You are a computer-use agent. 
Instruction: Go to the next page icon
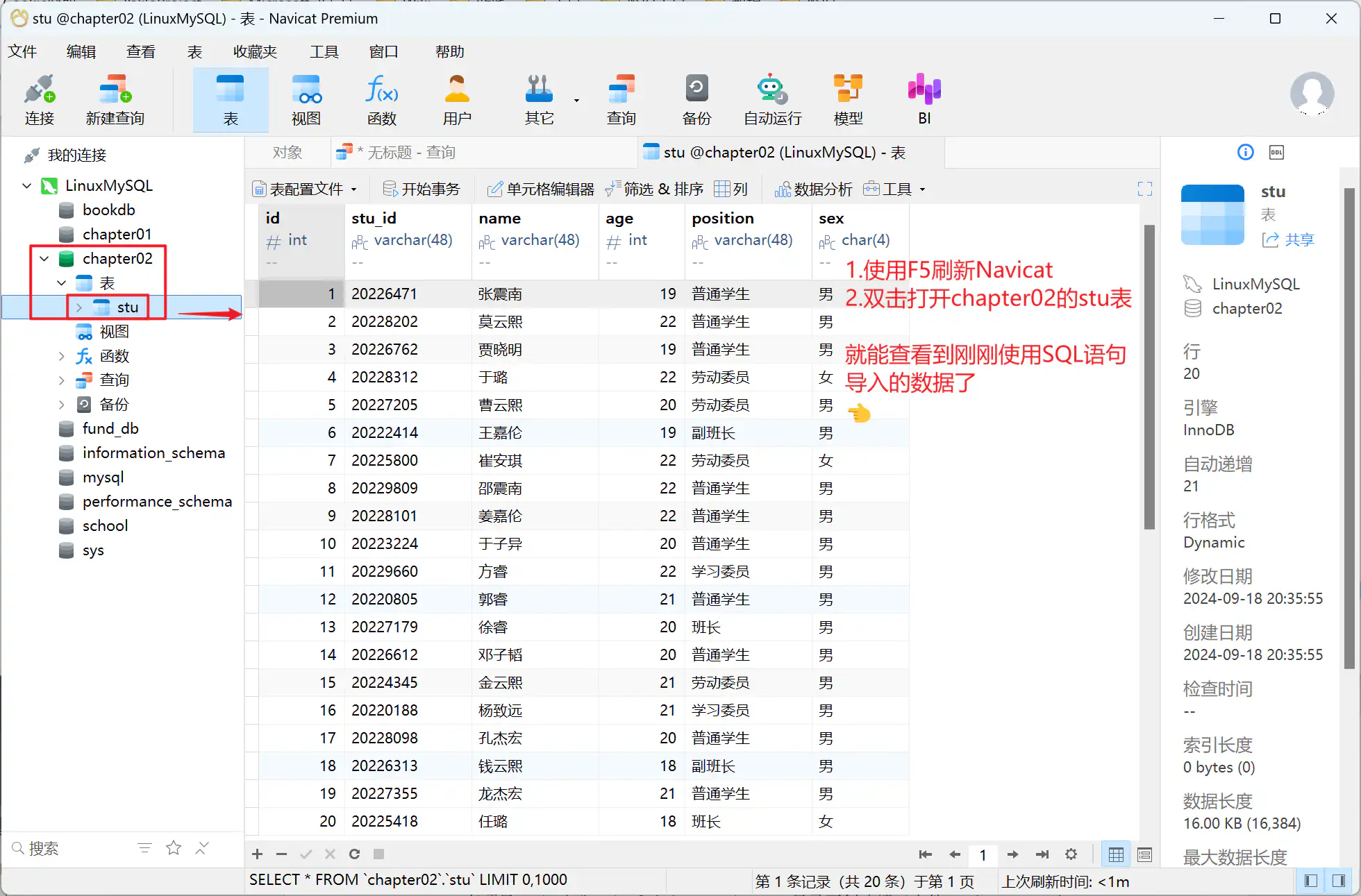1012,854
